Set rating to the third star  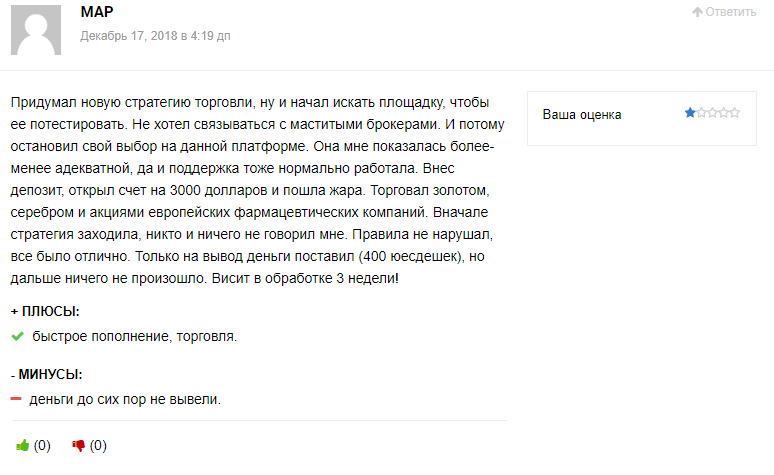pyautogui.click(x=712, y=113)
